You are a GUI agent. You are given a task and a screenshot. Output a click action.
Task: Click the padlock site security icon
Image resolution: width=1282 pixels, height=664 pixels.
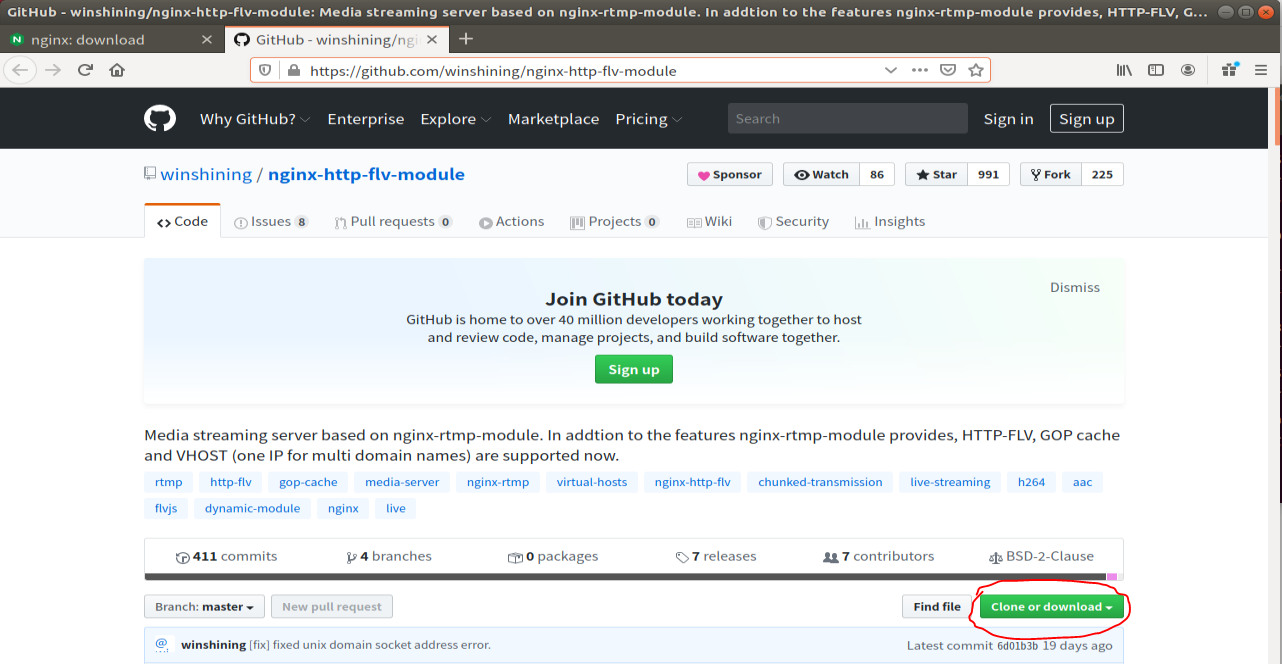tap(293, 71)
